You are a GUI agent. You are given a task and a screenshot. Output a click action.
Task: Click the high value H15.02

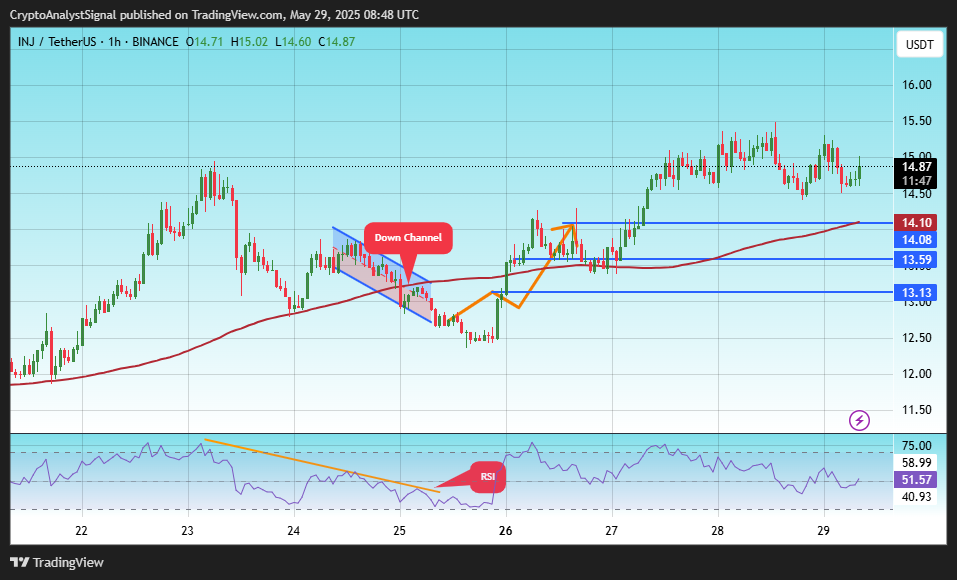coord(249,42)
